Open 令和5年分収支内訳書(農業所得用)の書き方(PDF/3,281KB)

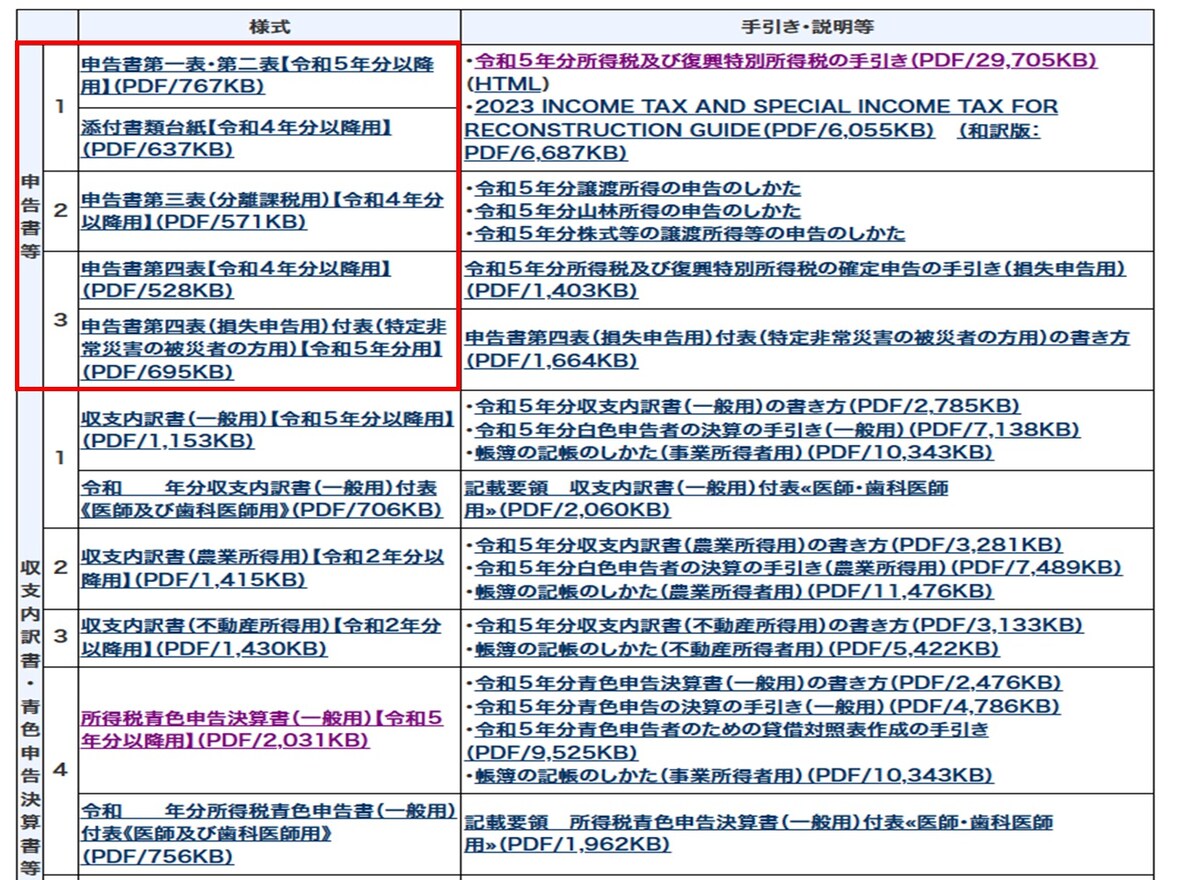pyautogui.click(x=768, y=546)
